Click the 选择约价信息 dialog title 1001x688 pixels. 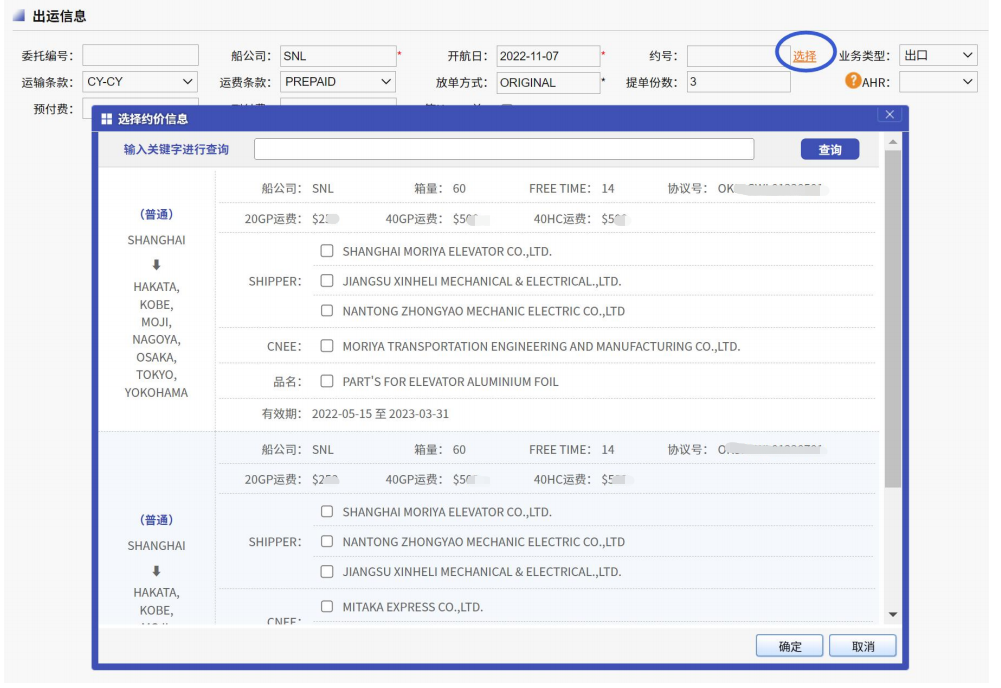[x=153, y=119]
